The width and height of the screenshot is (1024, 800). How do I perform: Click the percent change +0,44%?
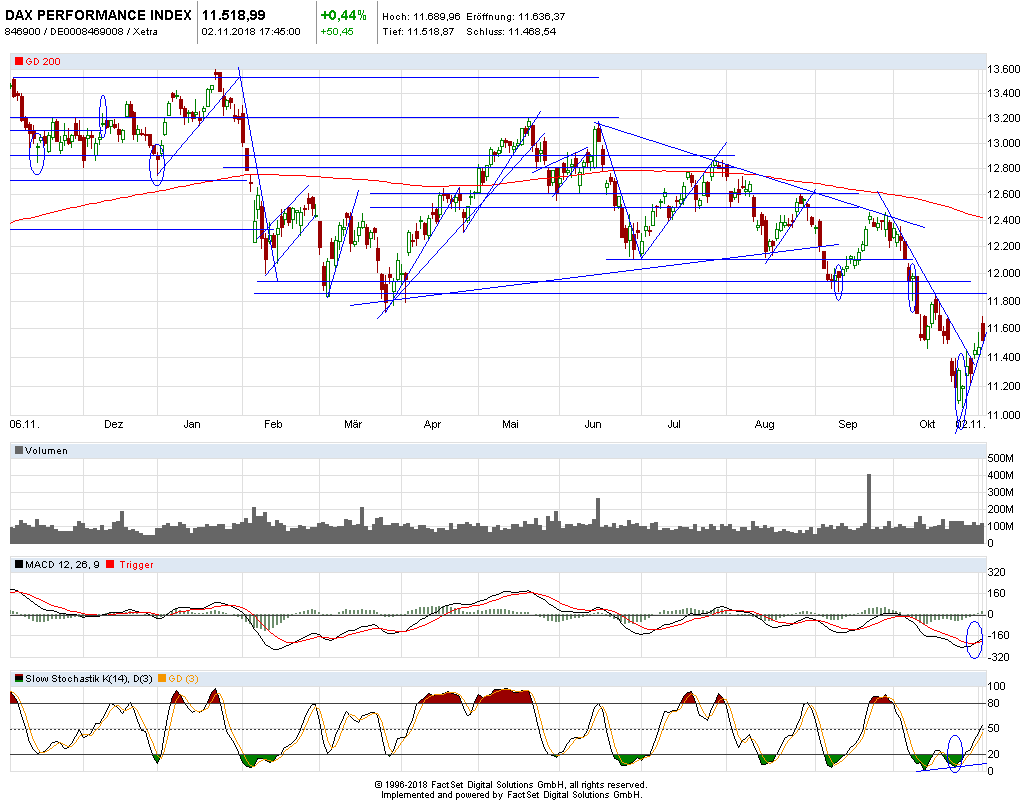344,15
